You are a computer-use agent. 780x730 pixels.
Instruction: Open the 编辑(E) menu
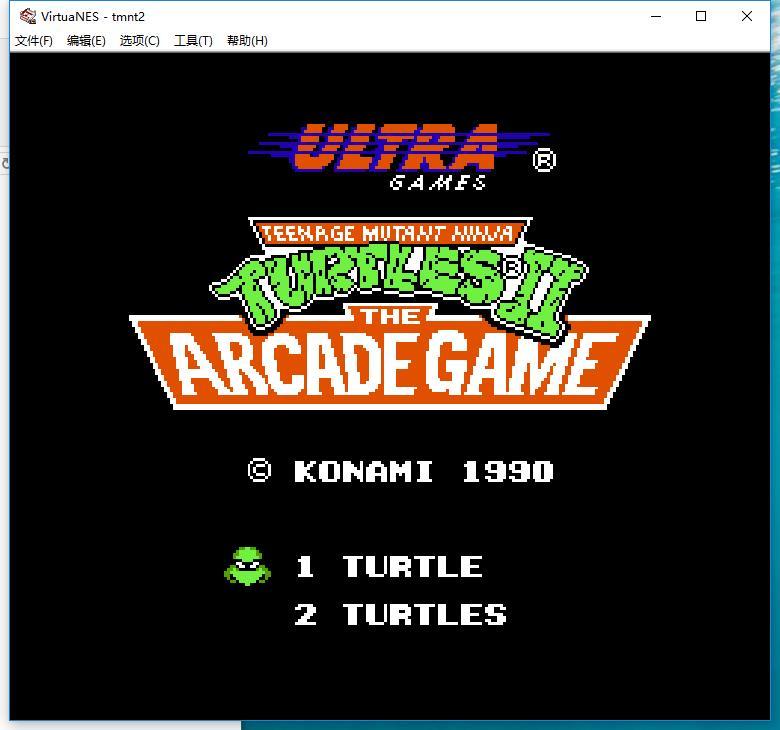click(x=86, y=41)
